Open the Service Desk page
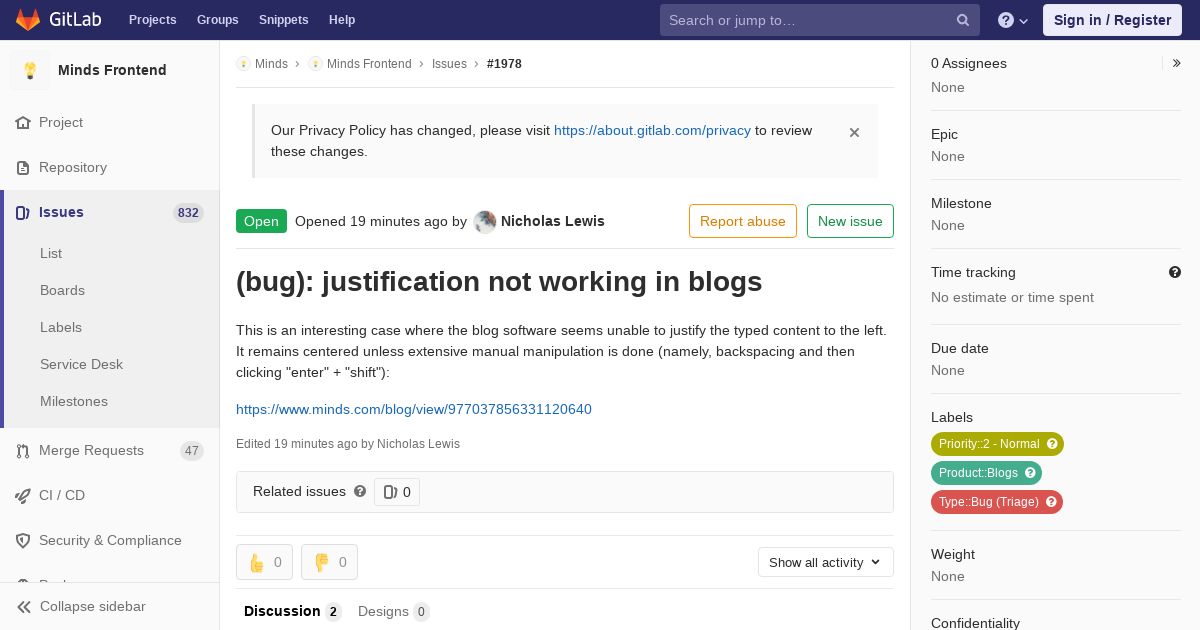 tap(81, 364)
